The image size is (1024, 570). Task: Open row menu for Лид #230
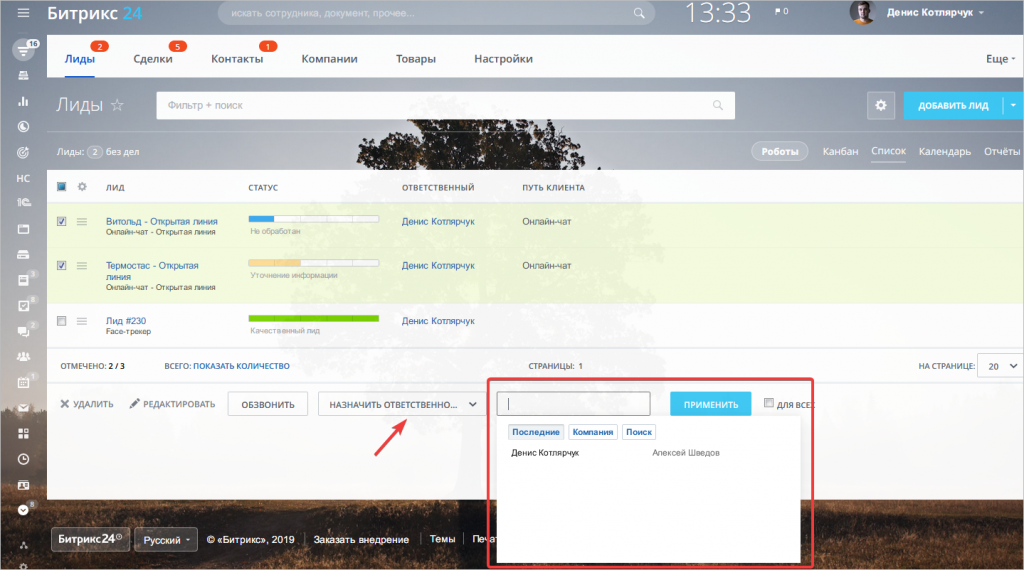click(82, 321)
